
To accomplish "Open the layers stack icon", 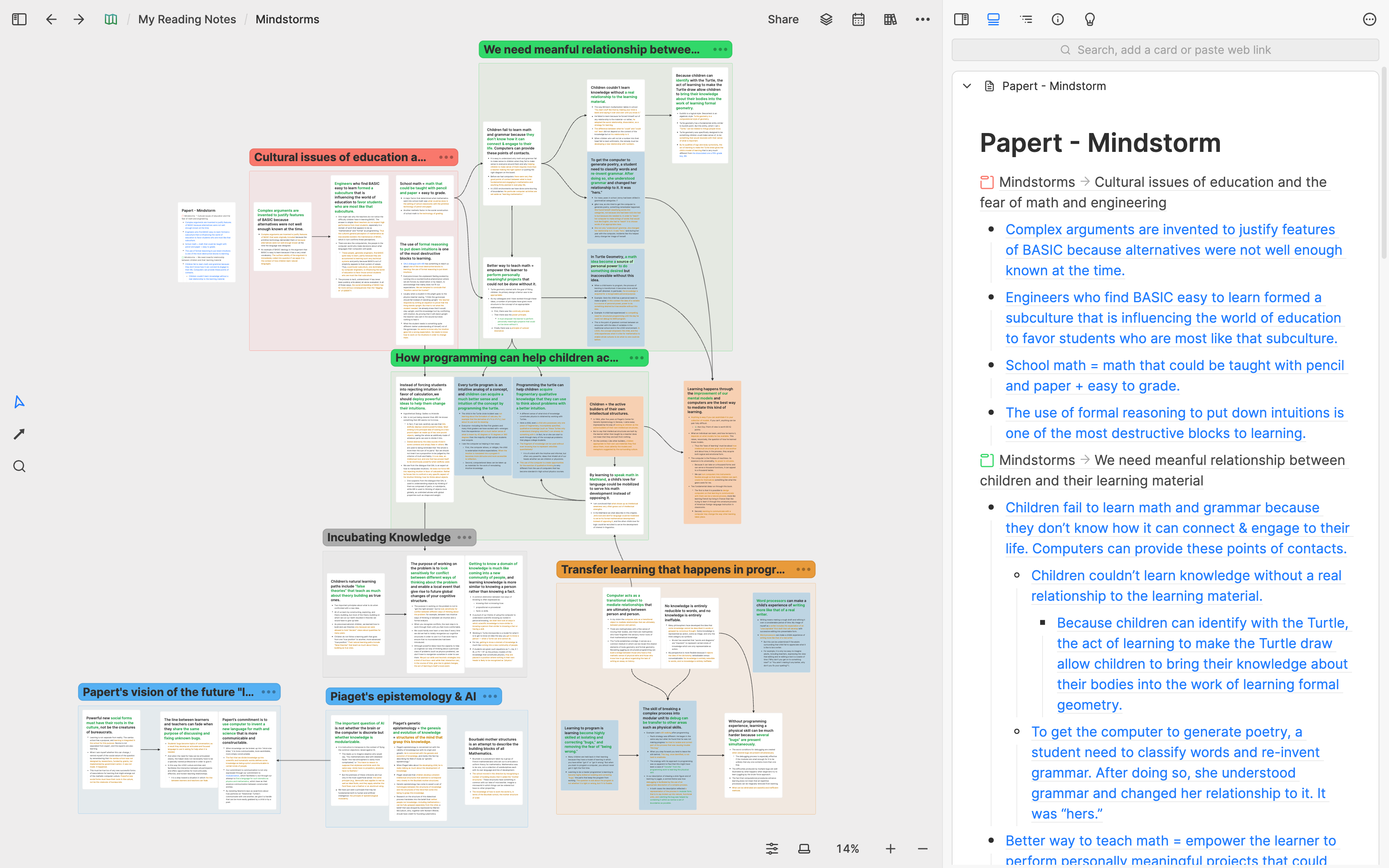I will (826, 20).
